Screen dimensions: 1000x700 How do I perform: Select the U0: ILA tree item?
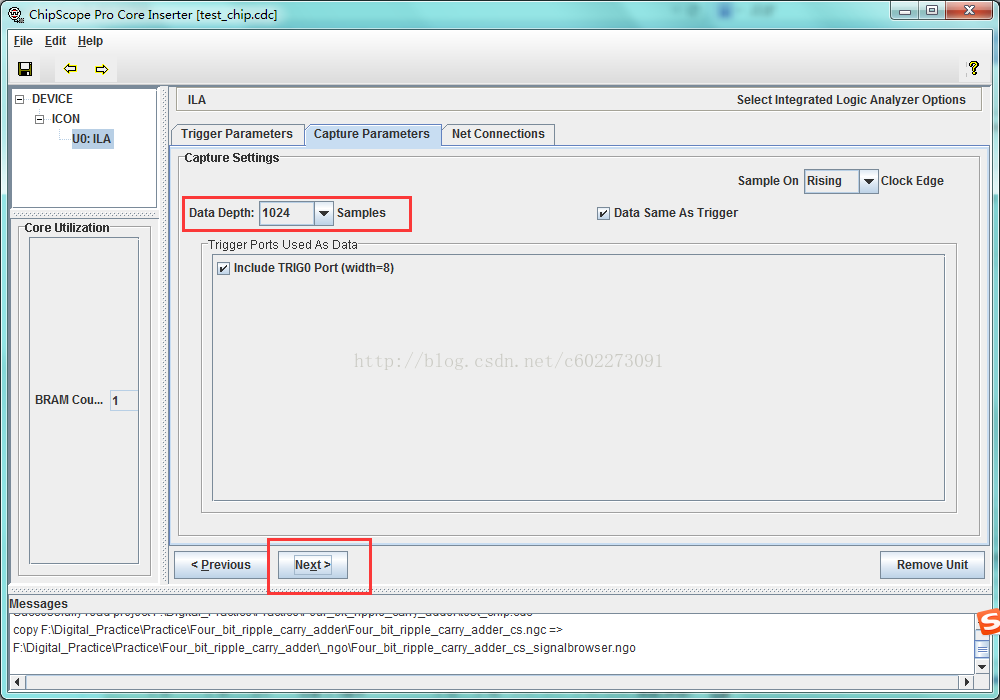pos(92,138)
